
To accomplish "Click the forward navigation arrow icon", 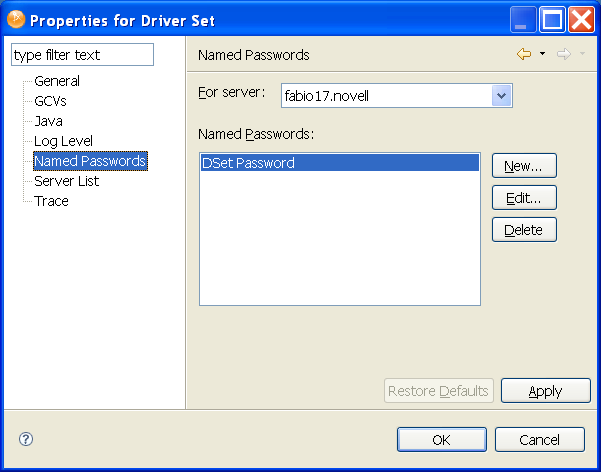I will pos(564,54).
